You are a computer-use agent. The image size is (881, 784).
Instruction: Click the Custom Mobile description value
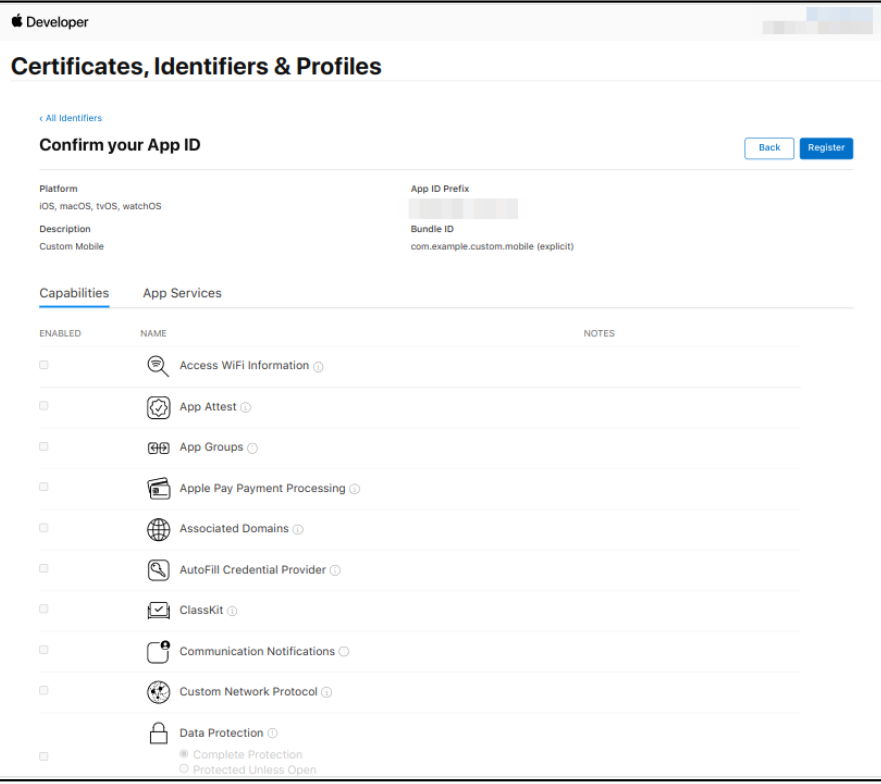click(x=71, y=247)
